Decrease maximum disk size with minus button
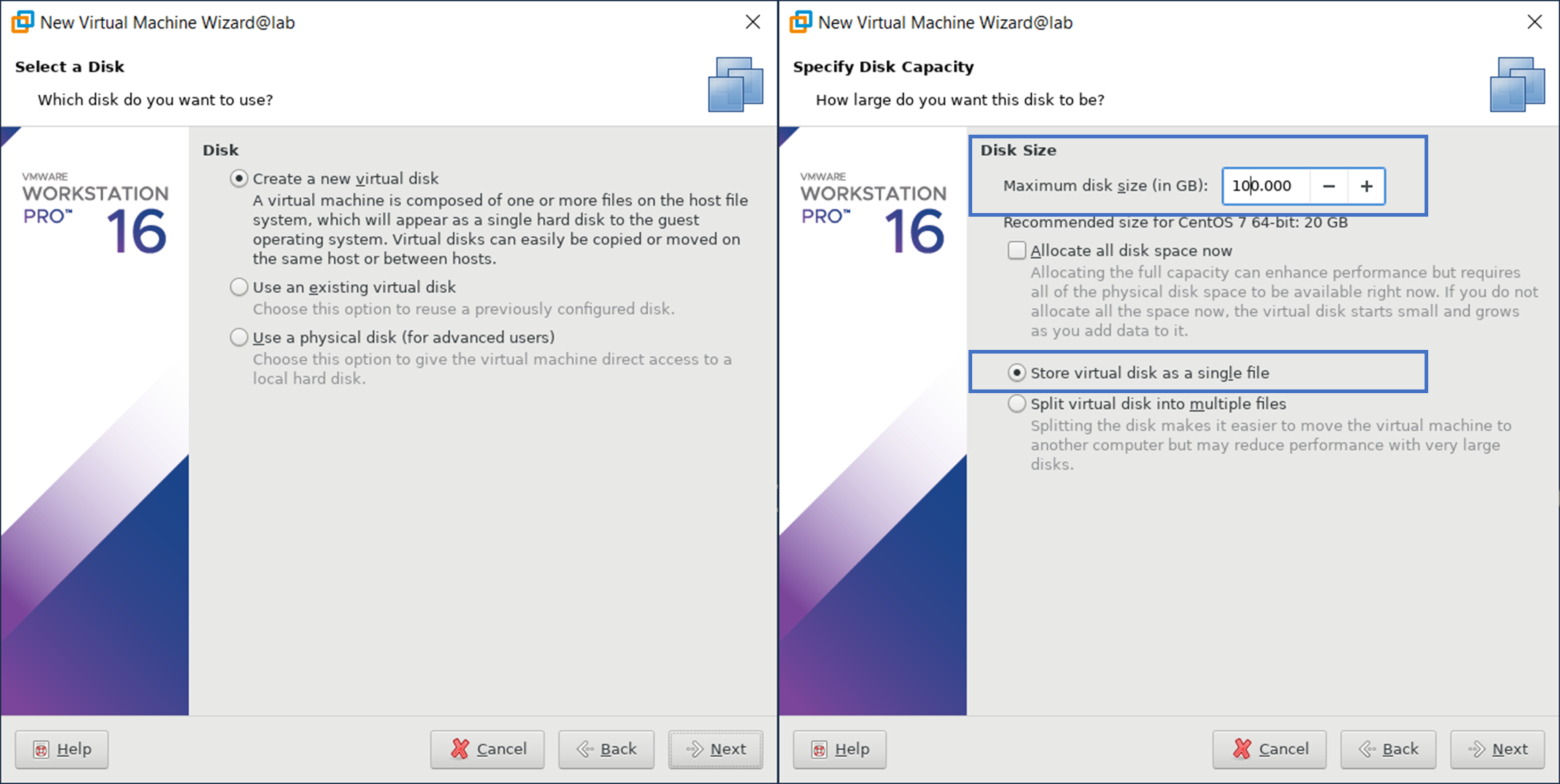 [x=1329, y=187]
